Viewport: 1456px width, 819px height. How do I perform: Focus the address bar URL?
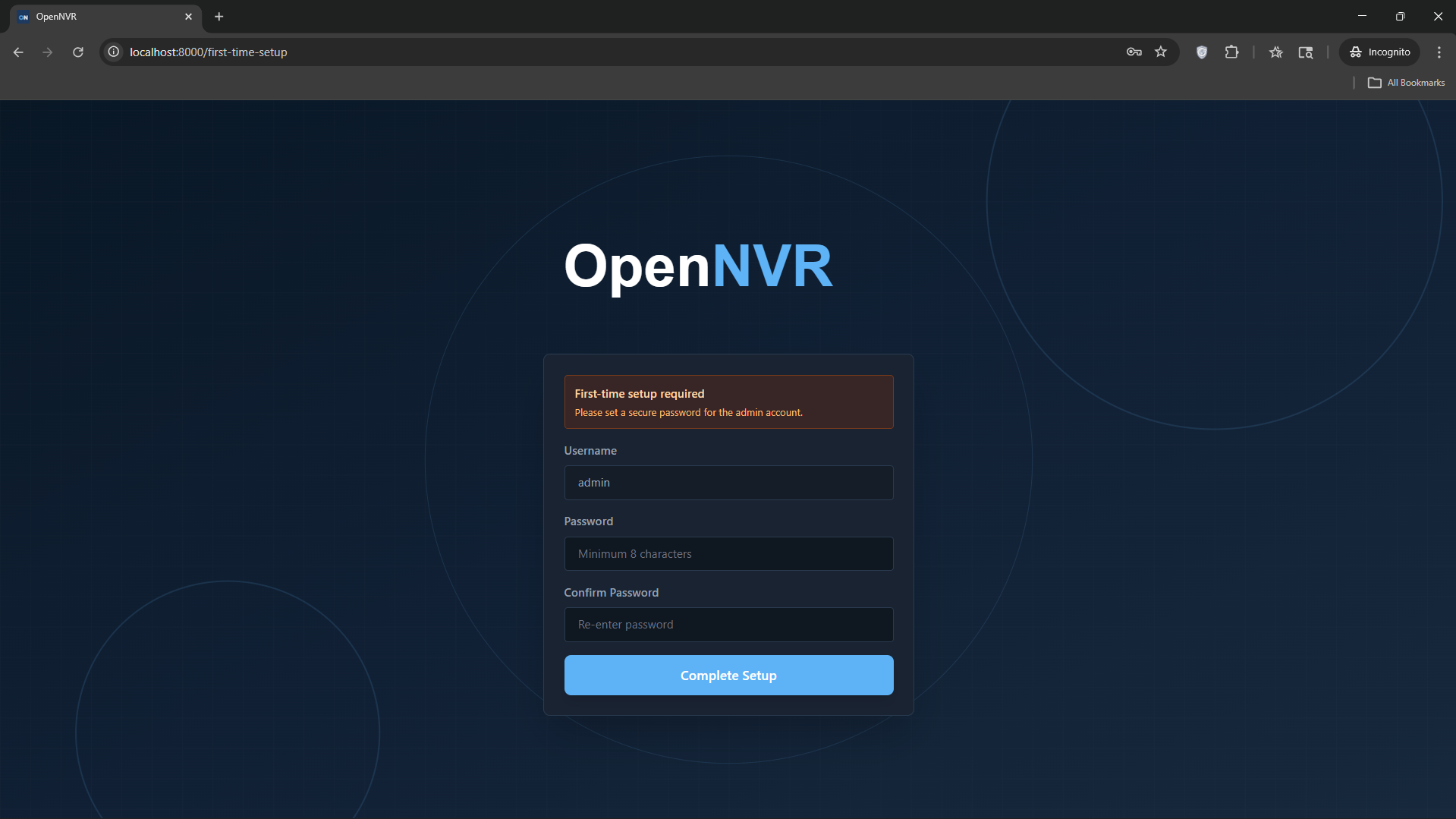[x=208, y=52]
